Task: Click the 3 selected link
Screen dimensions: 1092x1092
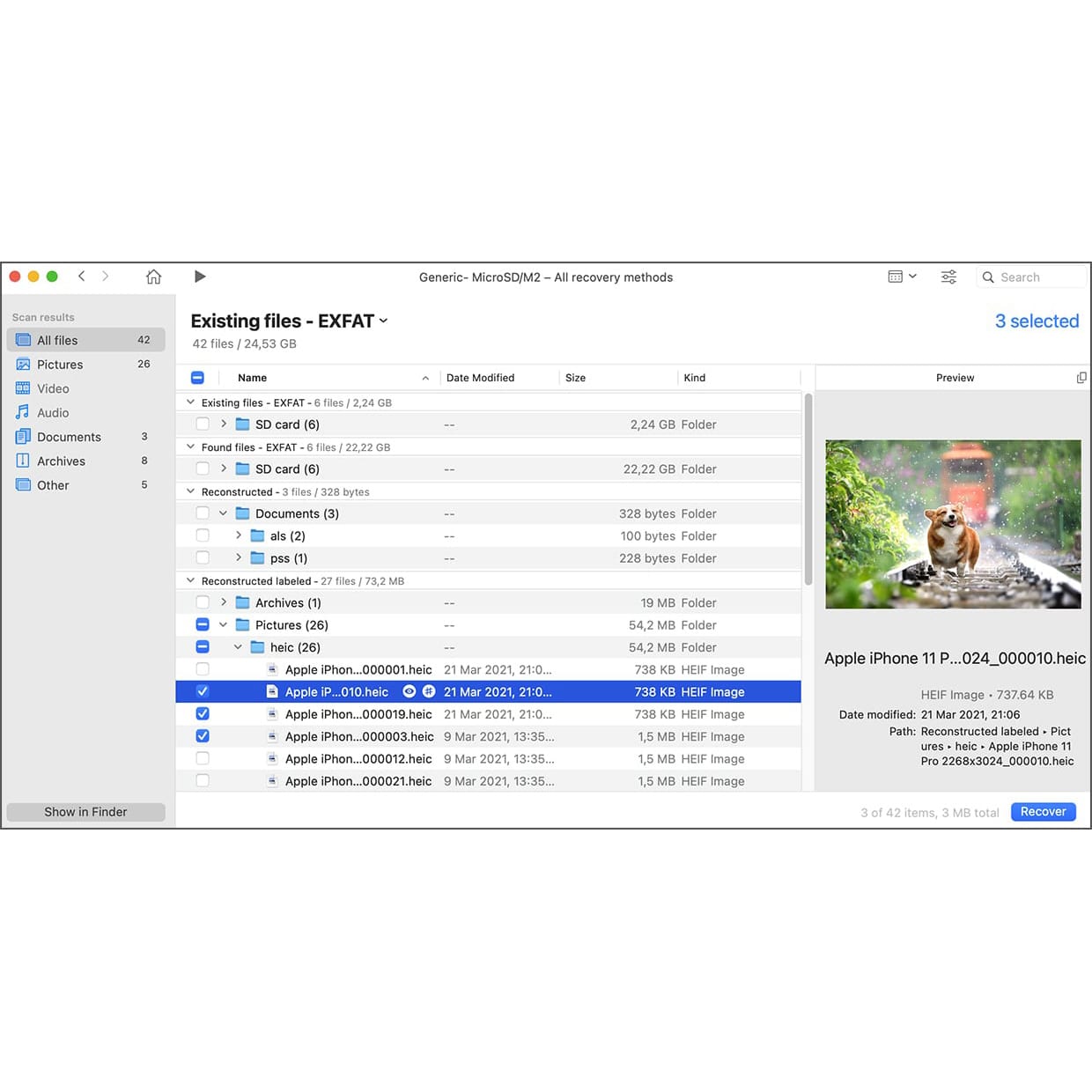Action: [1037, 321]
